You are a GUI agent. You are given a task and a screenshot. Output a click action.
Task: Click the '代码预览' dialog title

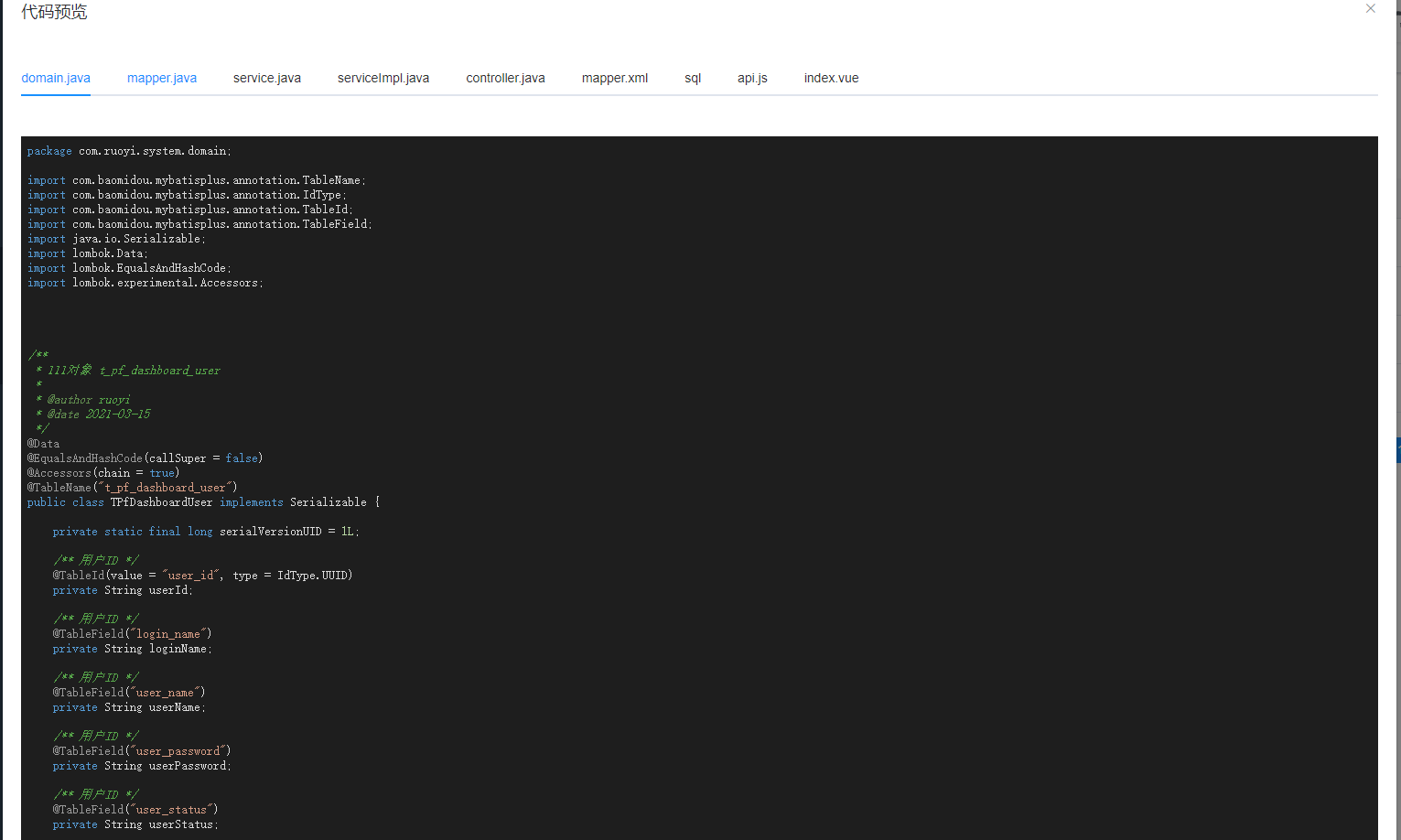point(54,12)
